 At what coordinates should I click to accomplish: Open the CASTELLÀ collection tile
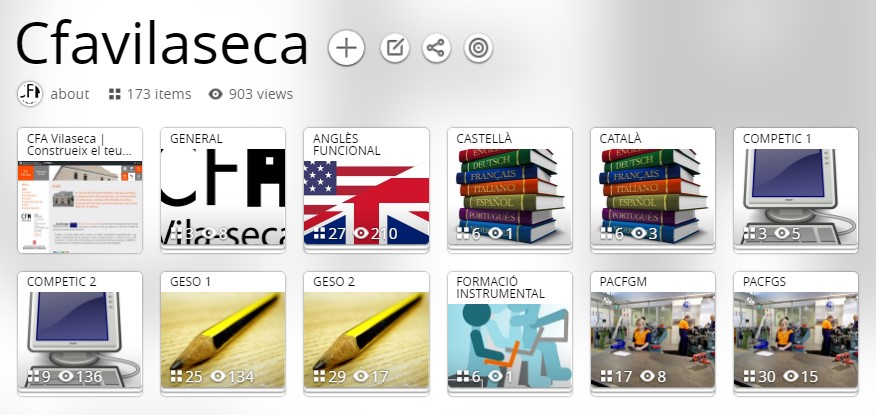tap(510, 190)
